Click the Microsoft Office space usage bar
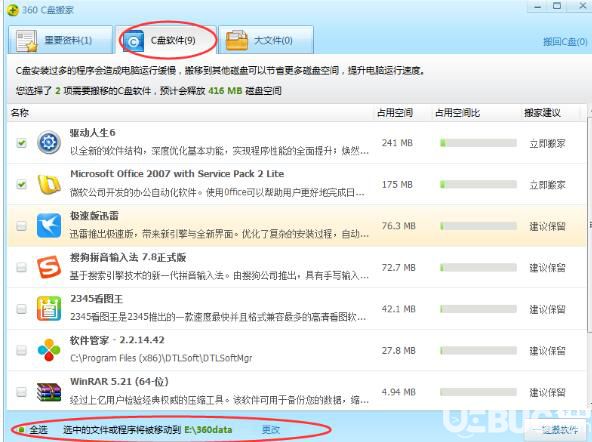The width and height of the screenshot is (592, 442). [478, 185]
